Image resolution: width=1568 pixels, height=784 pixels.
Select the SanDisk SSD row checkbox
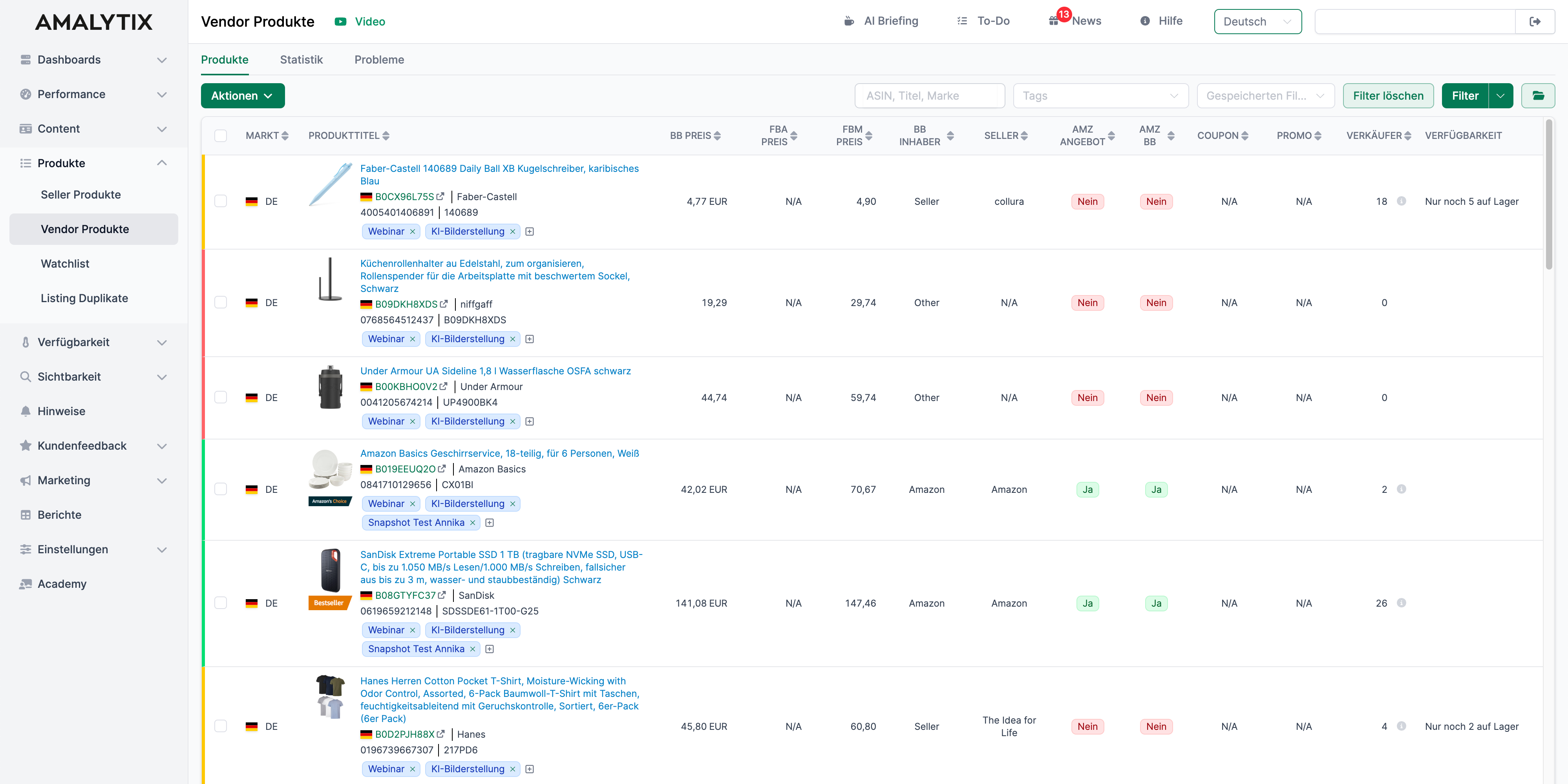click(220, 603)
